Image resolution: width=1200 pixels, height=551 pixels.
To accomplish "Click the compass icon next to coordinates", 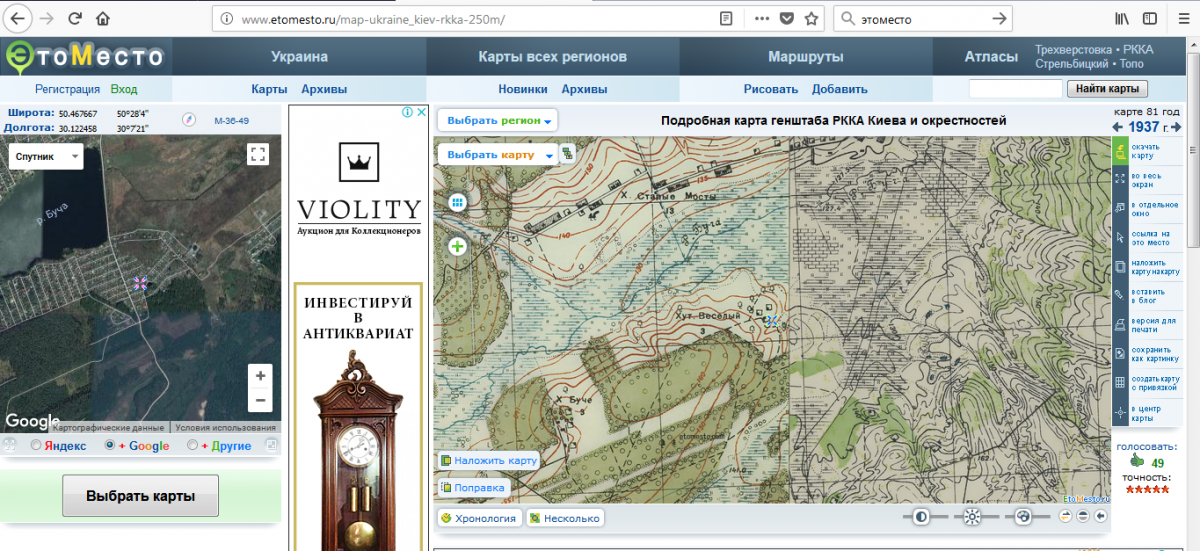I will click(187, 120).
